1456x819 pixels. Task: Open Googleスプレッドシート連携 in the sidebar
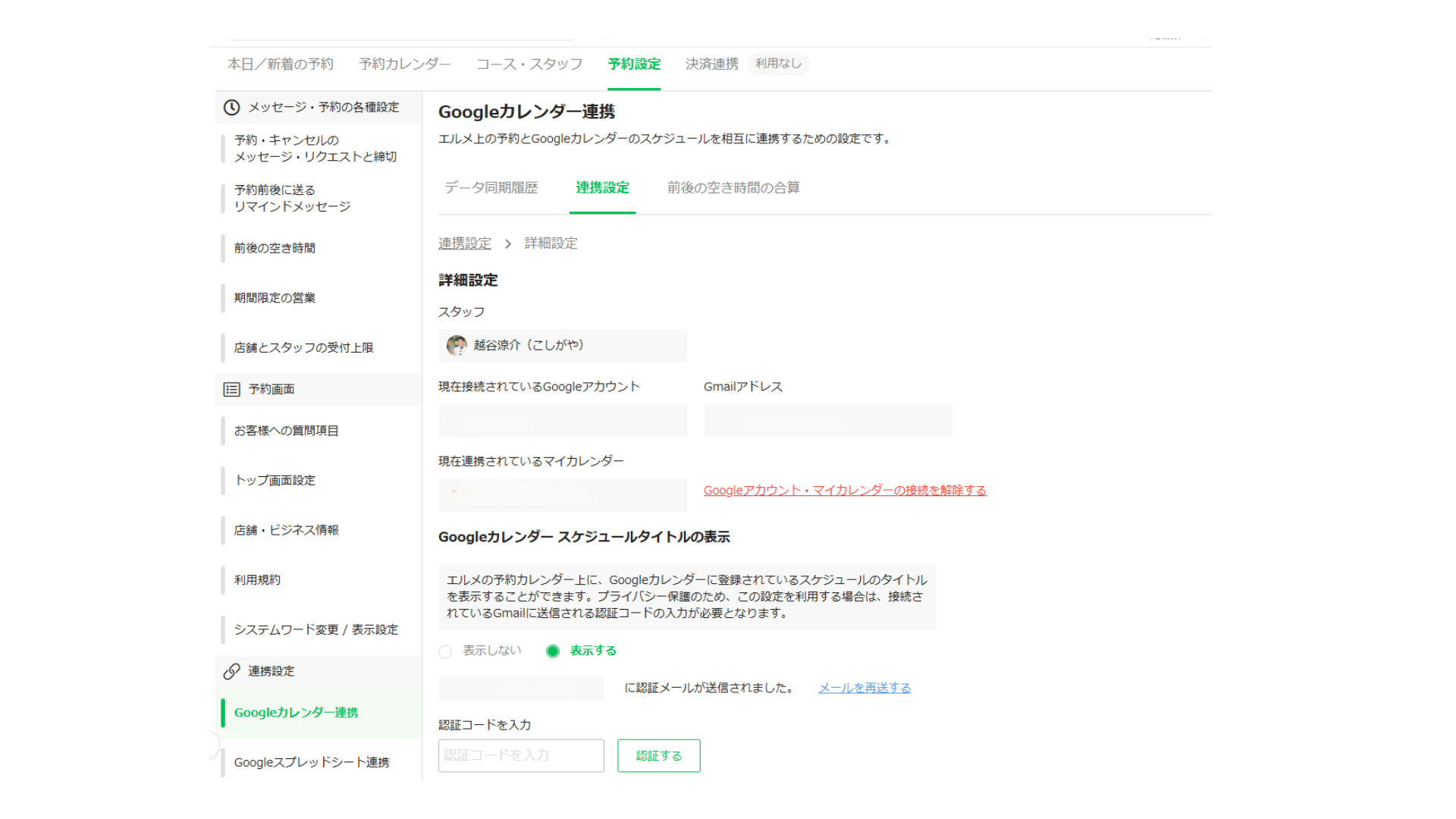pos(312,763)
